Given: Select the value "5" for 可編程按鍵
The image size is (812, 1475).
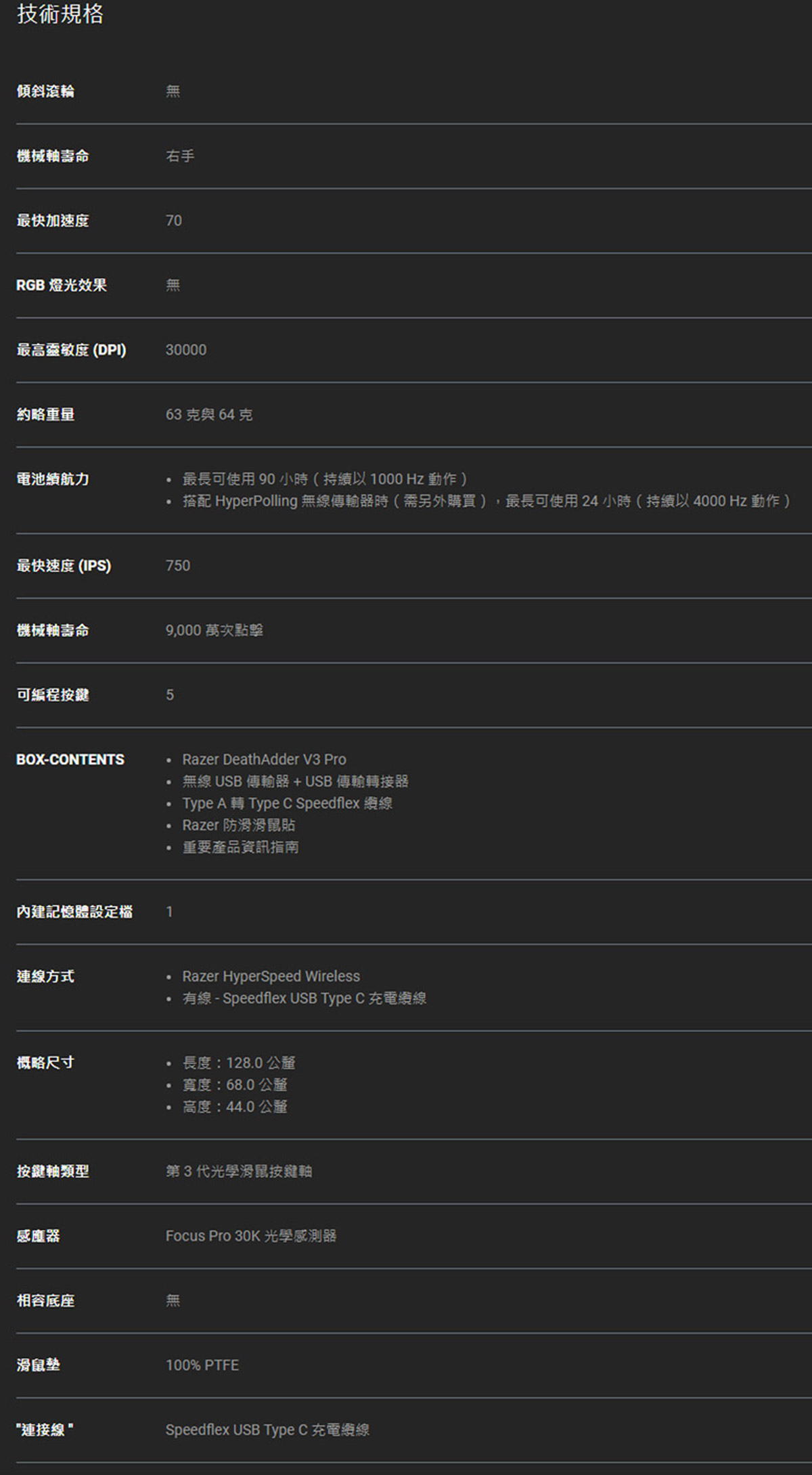Looking at the screenshot, I should 170,695.
